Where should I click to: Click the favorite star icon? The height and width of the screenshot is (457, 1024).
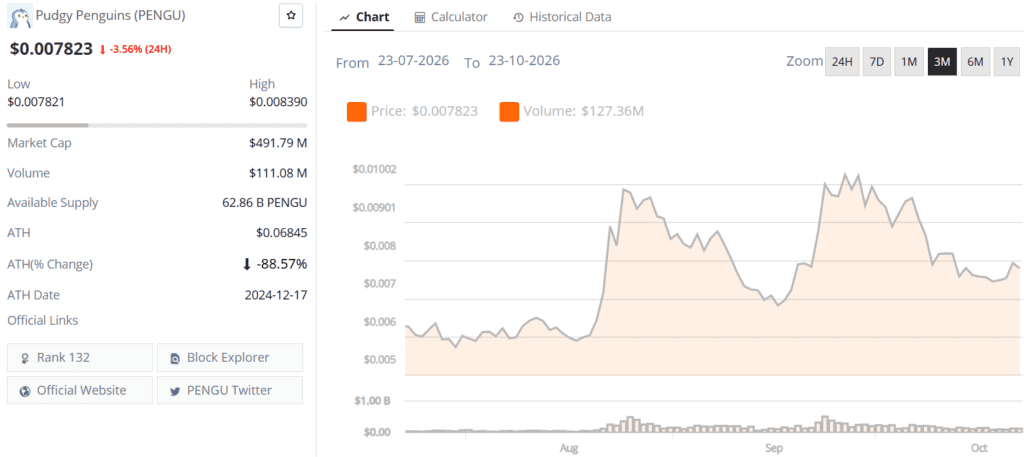coord(291,16)
